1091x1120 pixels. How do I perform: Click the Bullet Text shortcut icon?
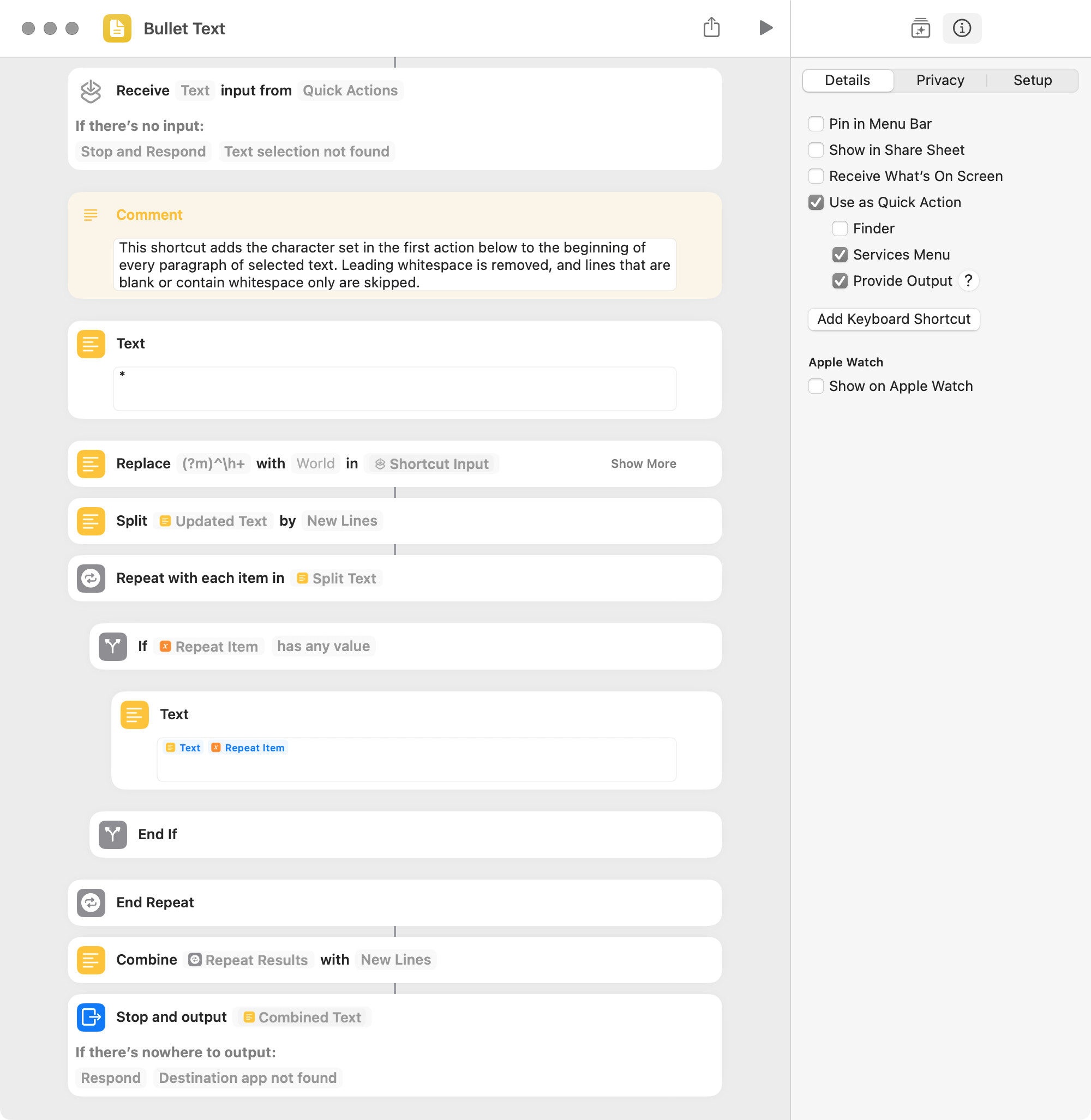tap(117, 28)
